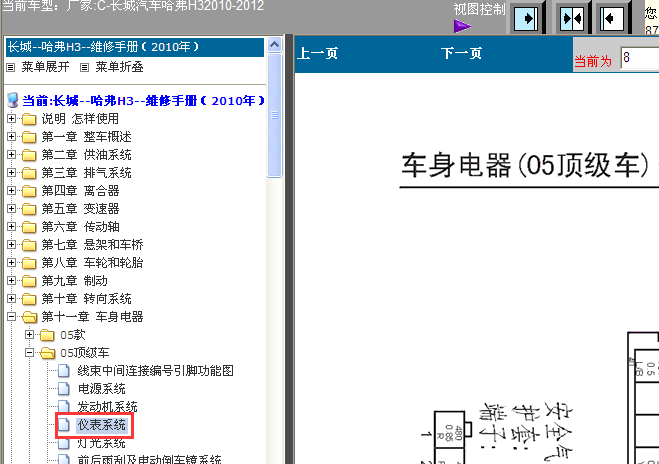Select the 长城--哈弗H3--维修手册 header bar
Screen dimensions: 659x464
135,47
